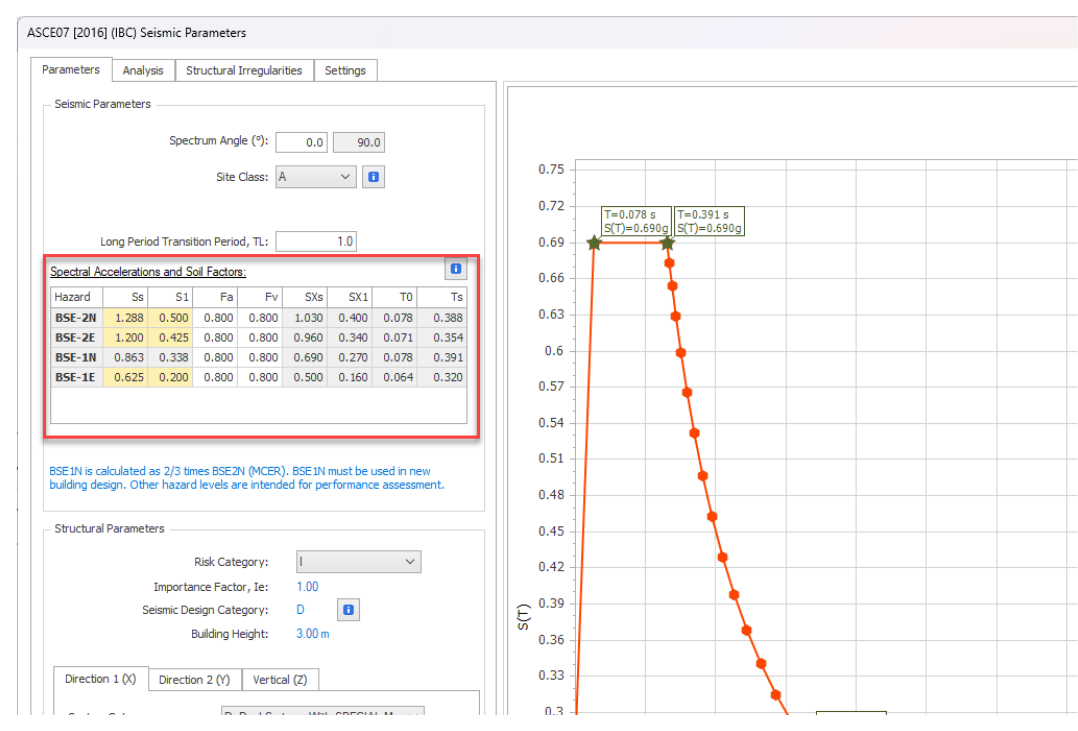Viewport: 1078px width, 731px height.
Task: Switch to the Analysis tab
Action: [x=143, y=70]
